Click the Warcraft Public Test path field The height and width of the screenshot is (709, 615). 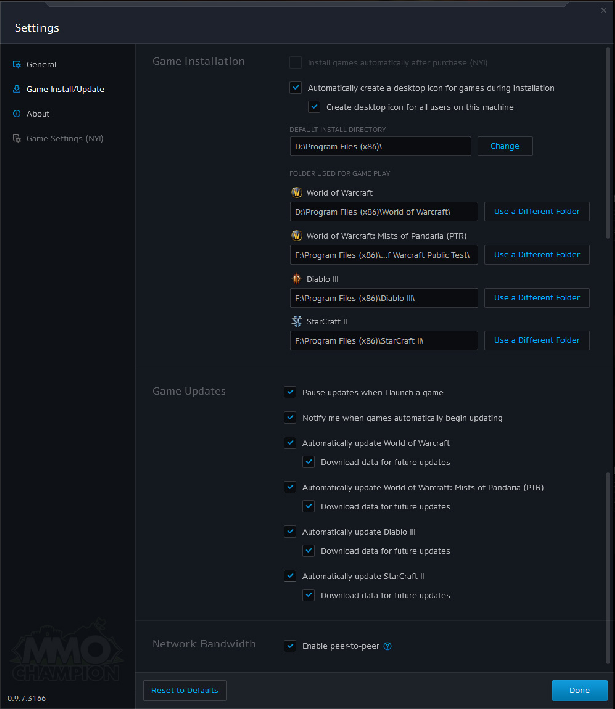pyautogui.click(x=383, y=255)
